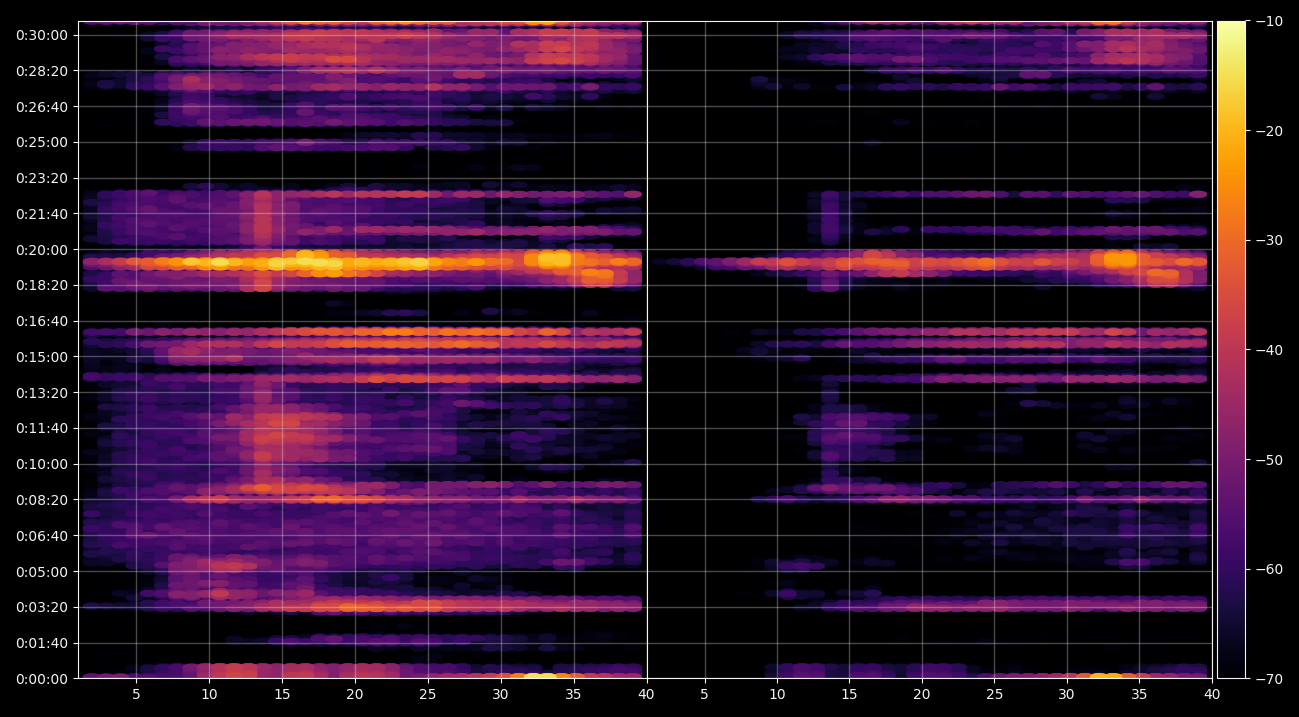This screenshot has width=1299, height=717.
Task: Click x-axis label 10 under left heatmap
Action: point(209,694)
